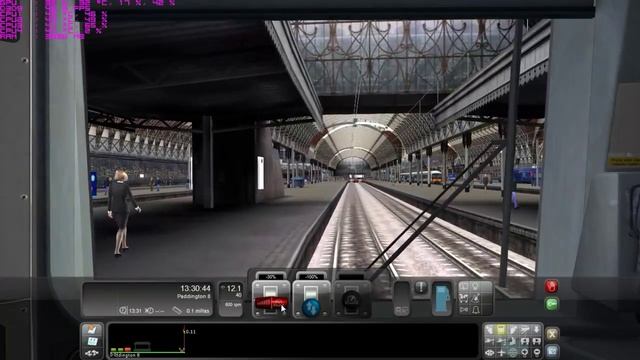Screen dimensions: 640x360
Task: Click the arrows icon below the map icon
Action: 92,353
